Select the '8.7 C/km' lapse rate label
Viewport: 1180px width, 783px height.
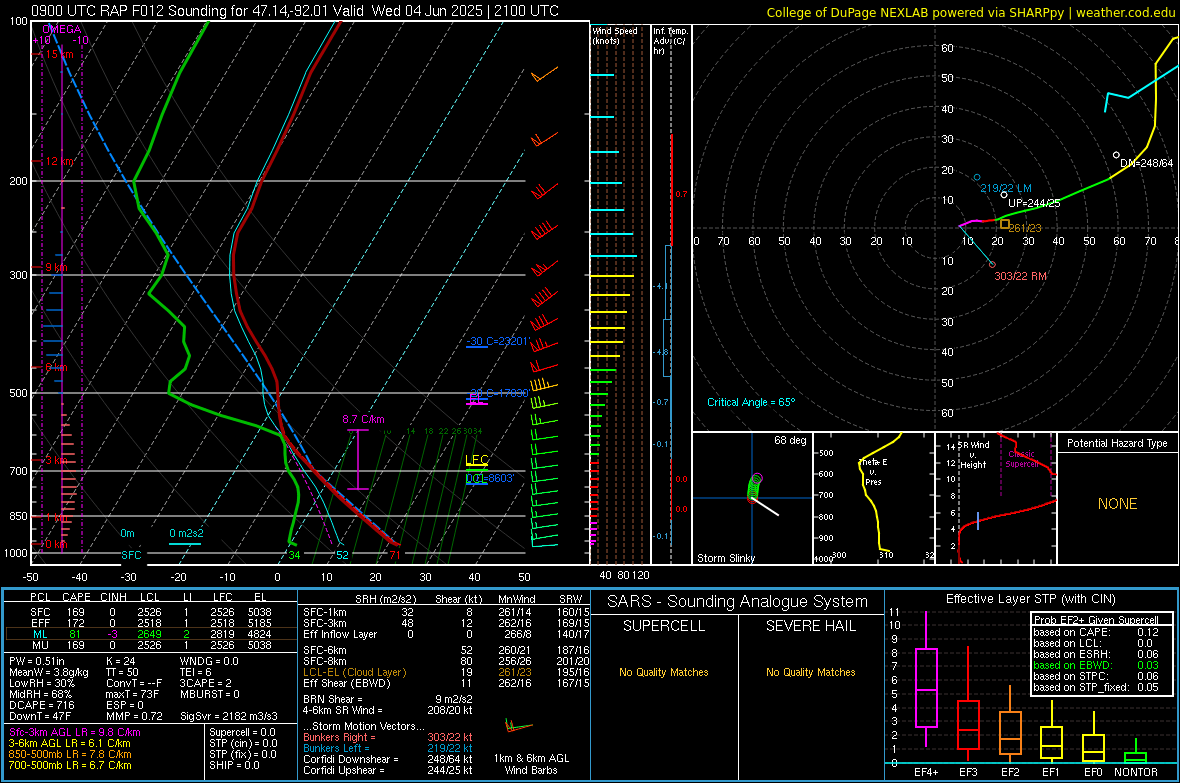point(363,419)
